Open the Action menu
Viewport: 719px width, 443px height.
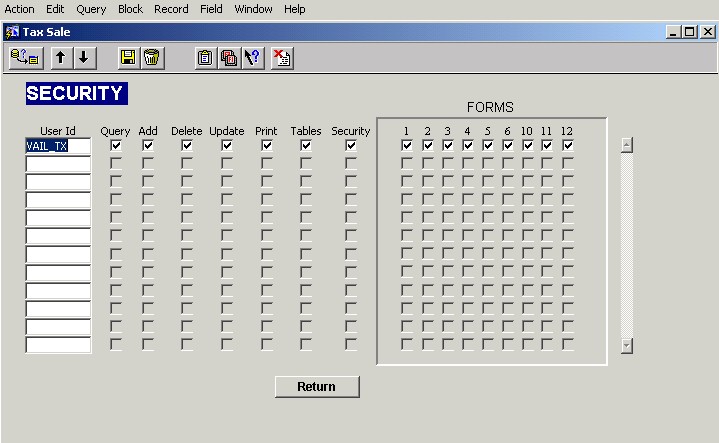point(19,9)
